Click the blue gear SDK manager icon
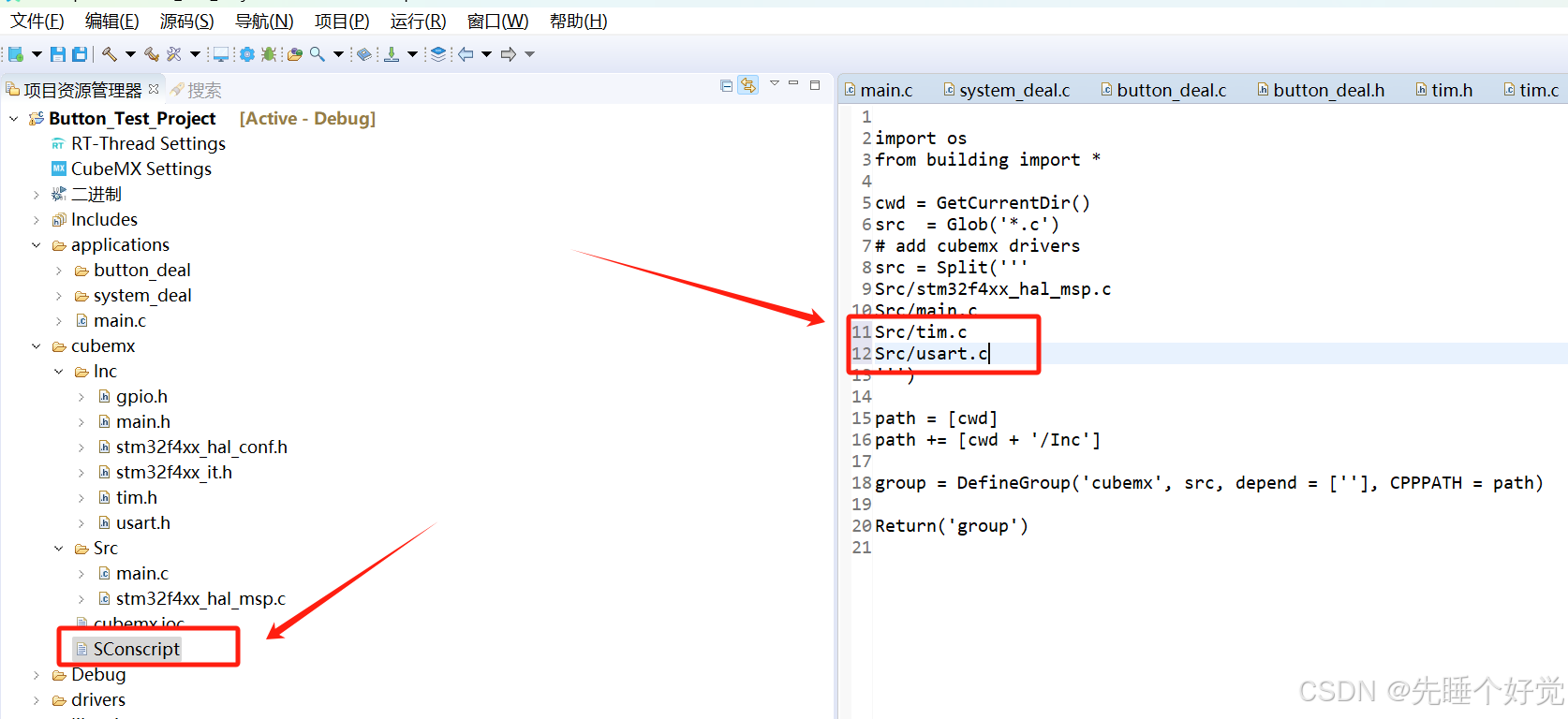Viewport: 1568px width, 719px height. [247, 54]
